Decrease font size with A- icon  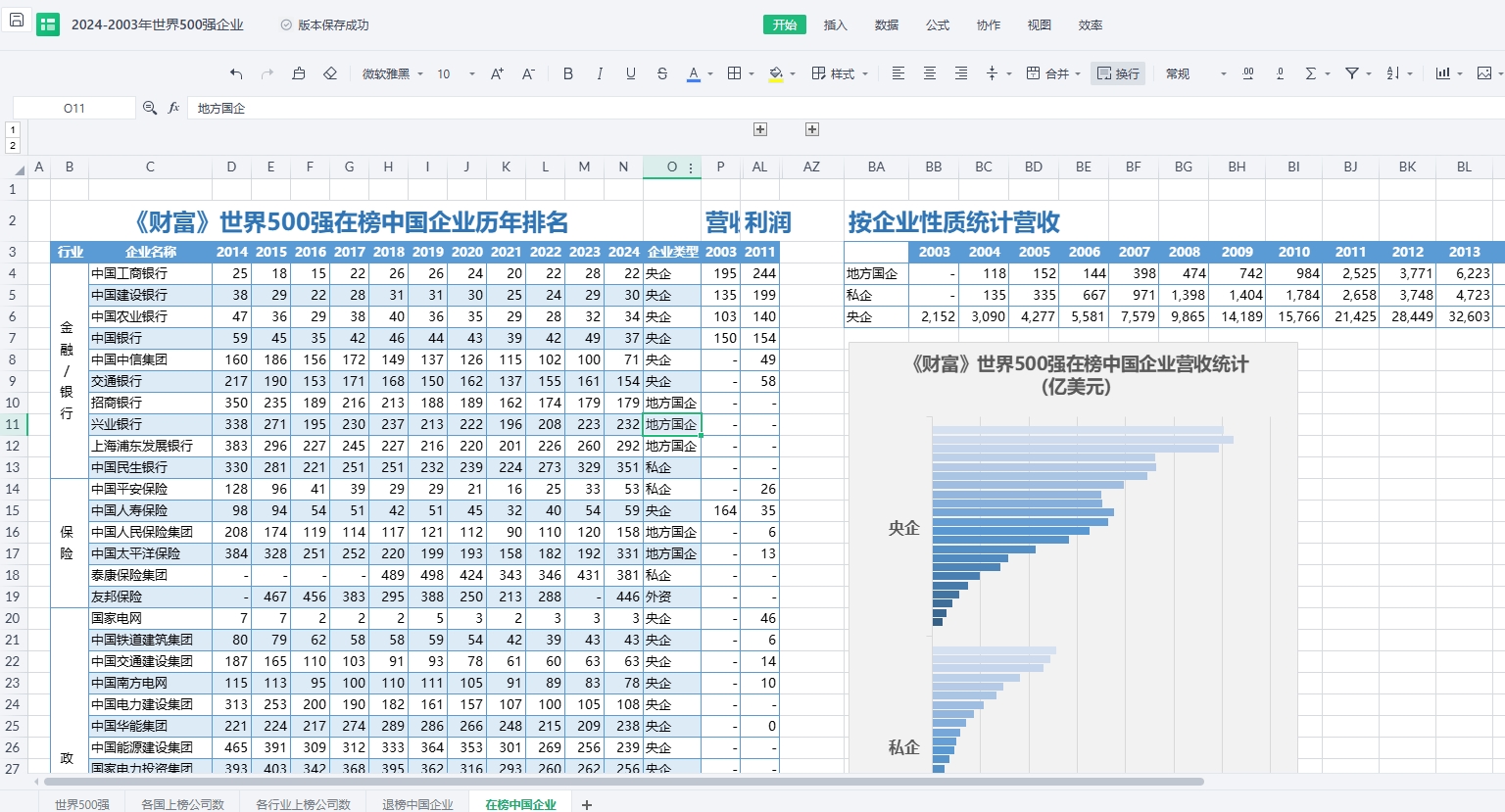528,73
